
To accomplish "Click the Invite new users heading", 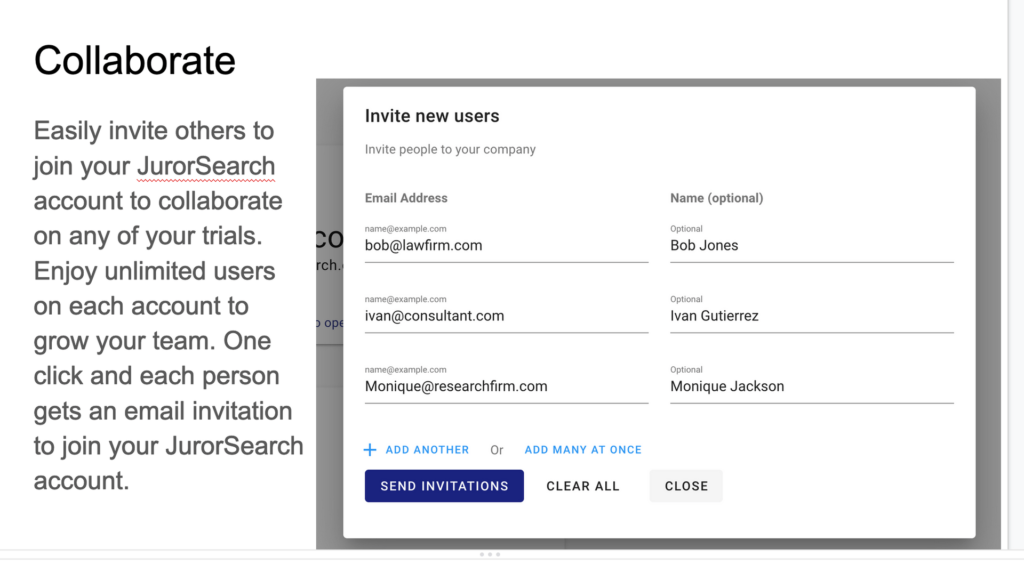I will click(x=432, y=116).
